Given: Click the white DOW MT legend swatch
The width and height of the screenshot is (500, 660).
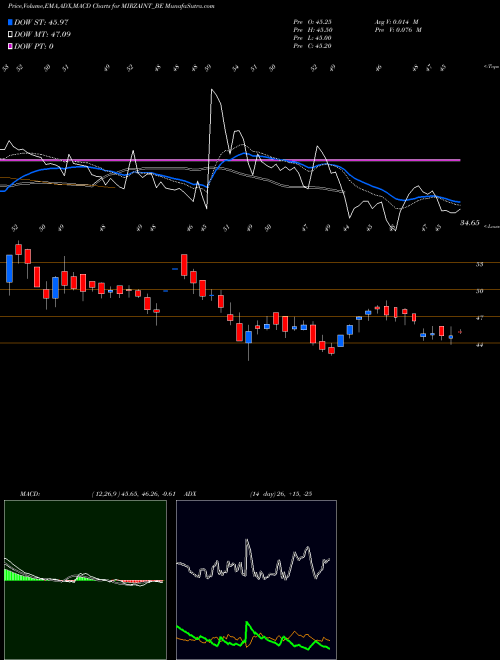Looking at the screenshot, I should [x=10, y=35].
